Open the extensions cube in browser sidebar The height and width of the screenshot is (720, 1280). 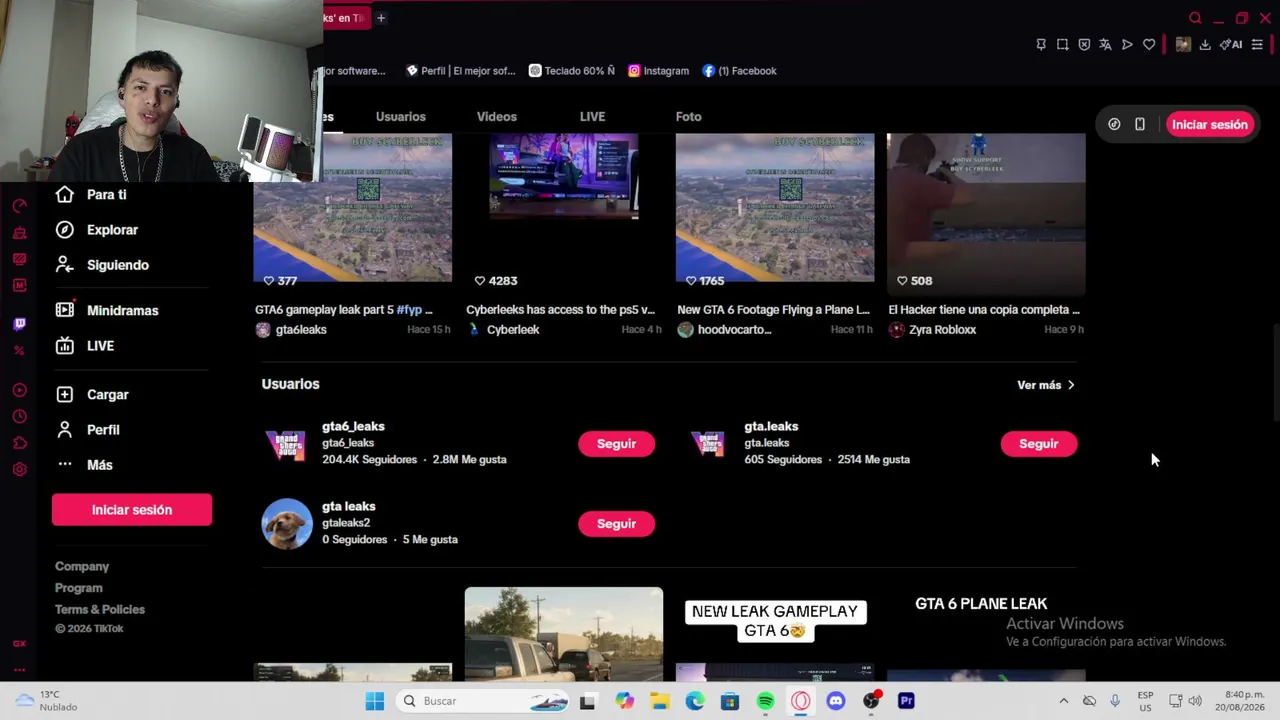click(19, 443)
